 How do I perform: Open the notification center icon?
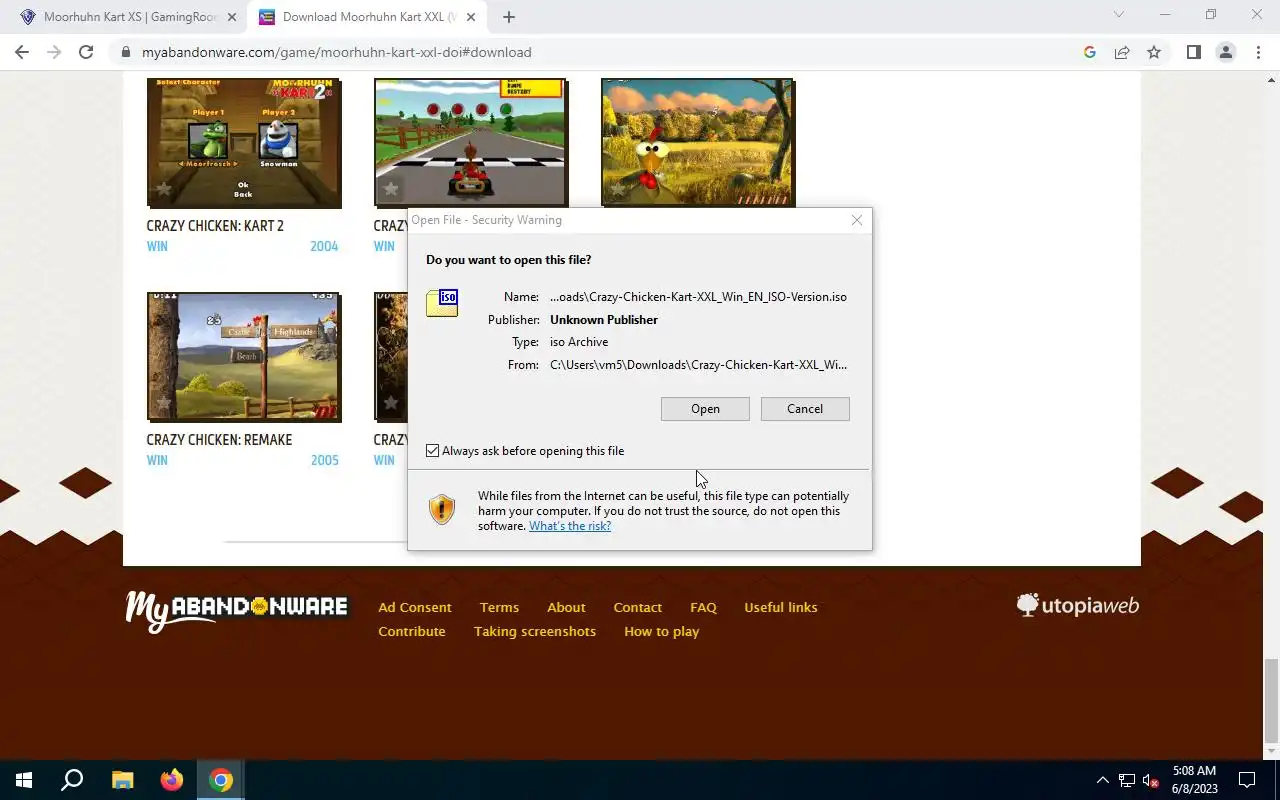pos(1247,780)
